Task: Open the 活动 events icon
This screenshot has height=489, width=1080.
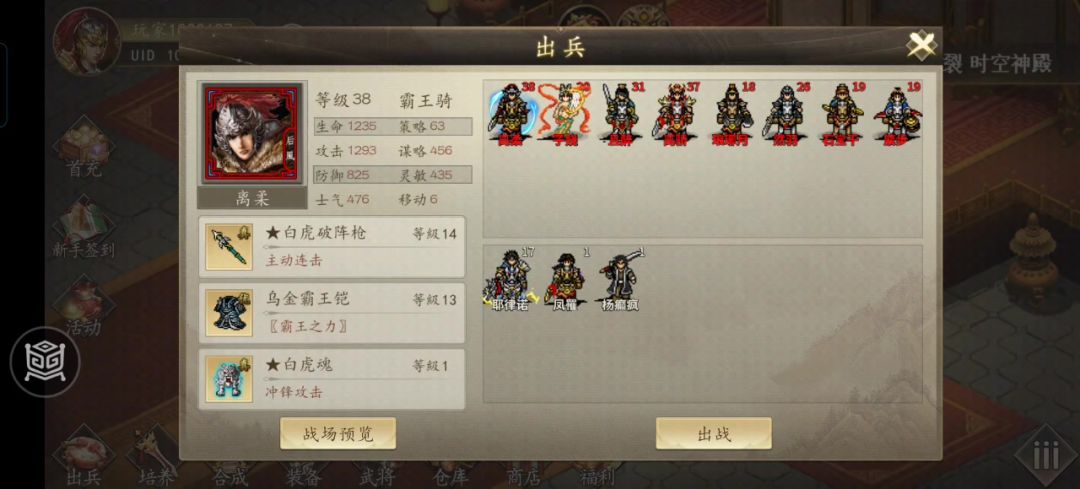Action: coord(84,307)
